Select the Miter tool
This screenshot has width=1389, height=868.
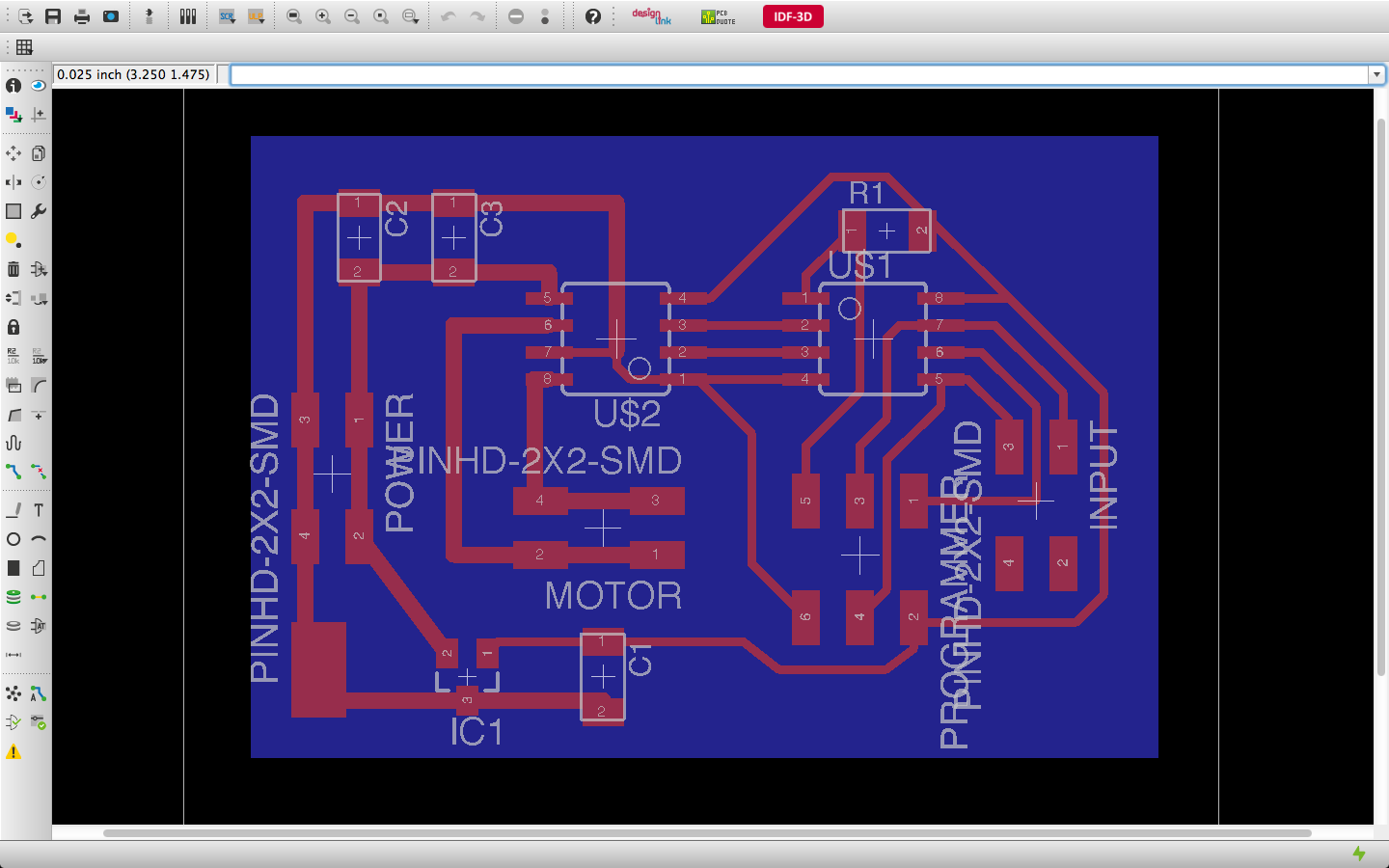(x=39, y=385)
